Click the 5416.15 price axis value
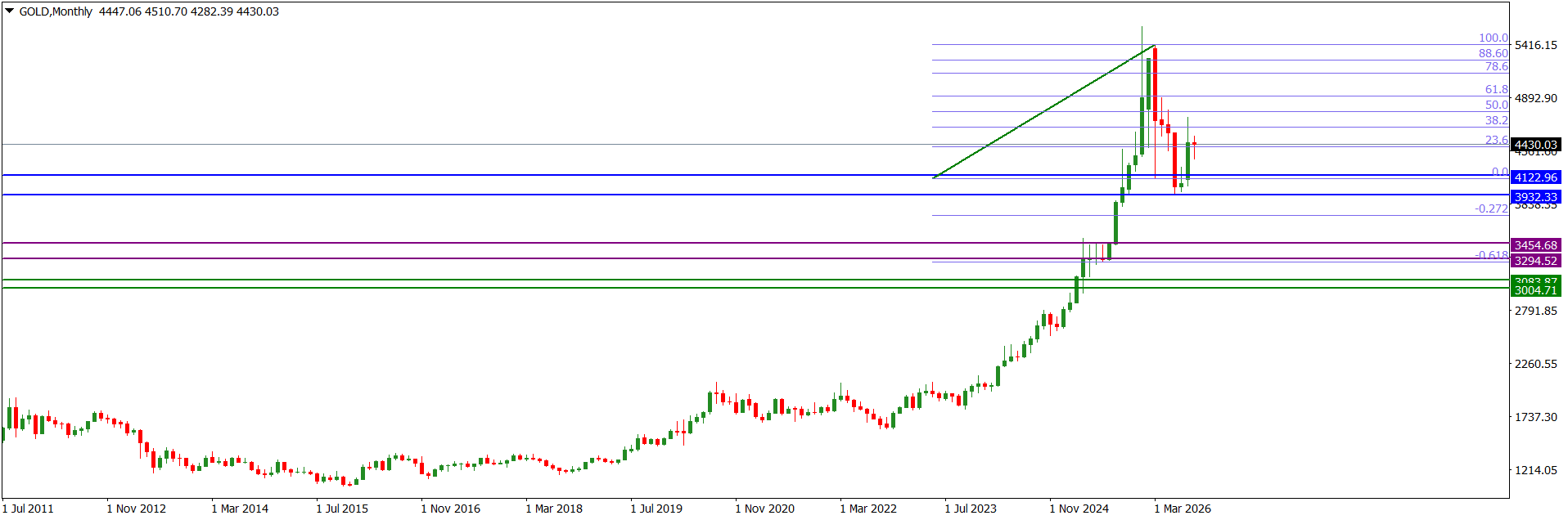 1536,45
